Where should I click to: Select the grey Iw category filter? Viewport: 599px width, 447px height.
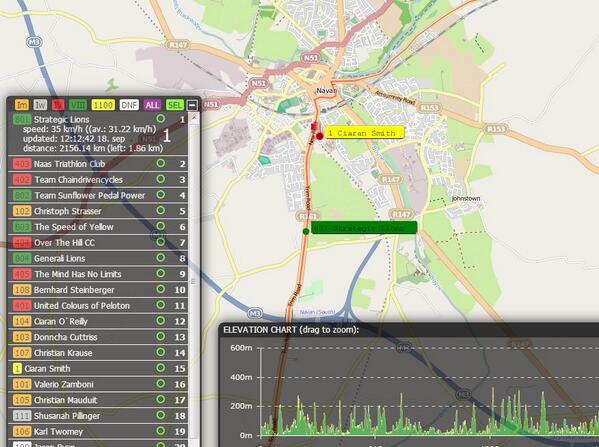click(x=40, y=105)
